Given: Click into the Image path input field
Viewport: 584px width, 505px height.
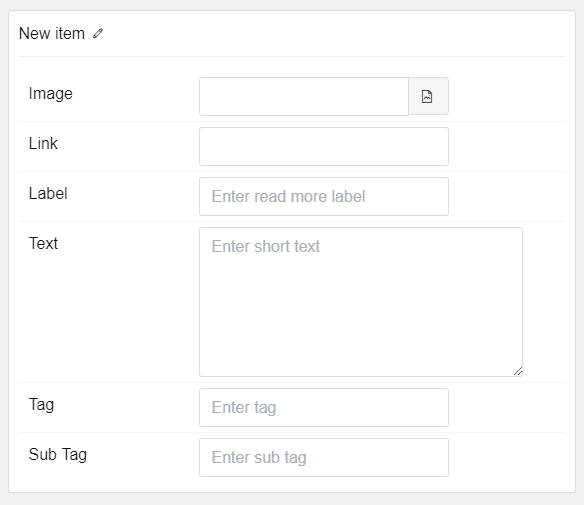Looking at the screenshot, I should click(x=304, y=96).
